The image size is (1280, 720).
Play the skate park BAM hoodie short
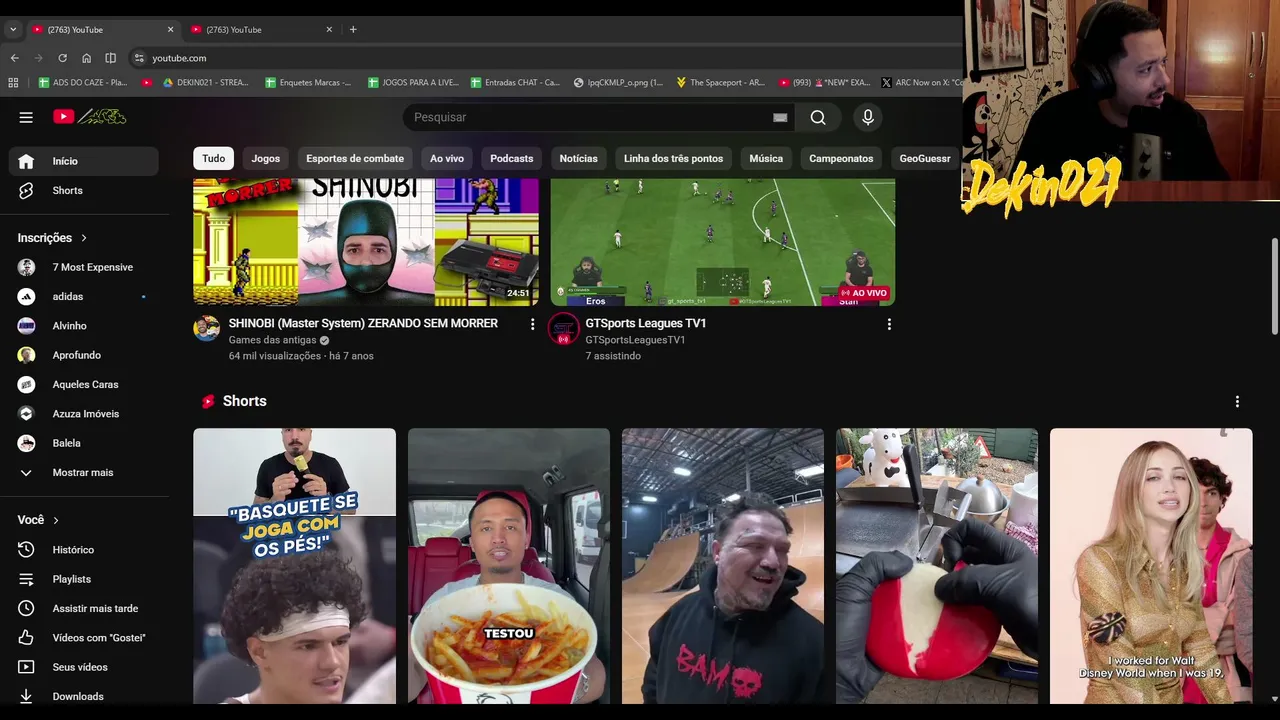[x=723, y=566]
